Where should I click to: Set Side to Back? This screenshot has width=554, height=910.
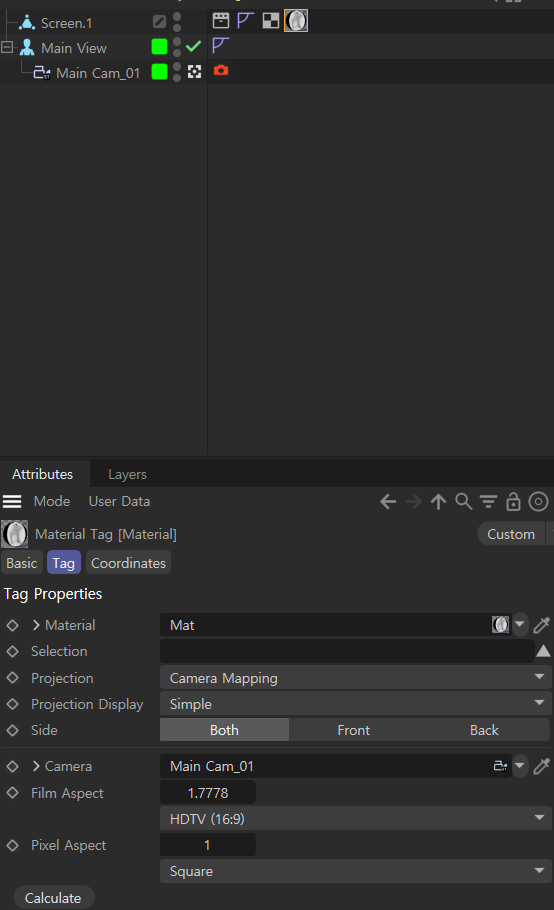[x=484, y=730]
